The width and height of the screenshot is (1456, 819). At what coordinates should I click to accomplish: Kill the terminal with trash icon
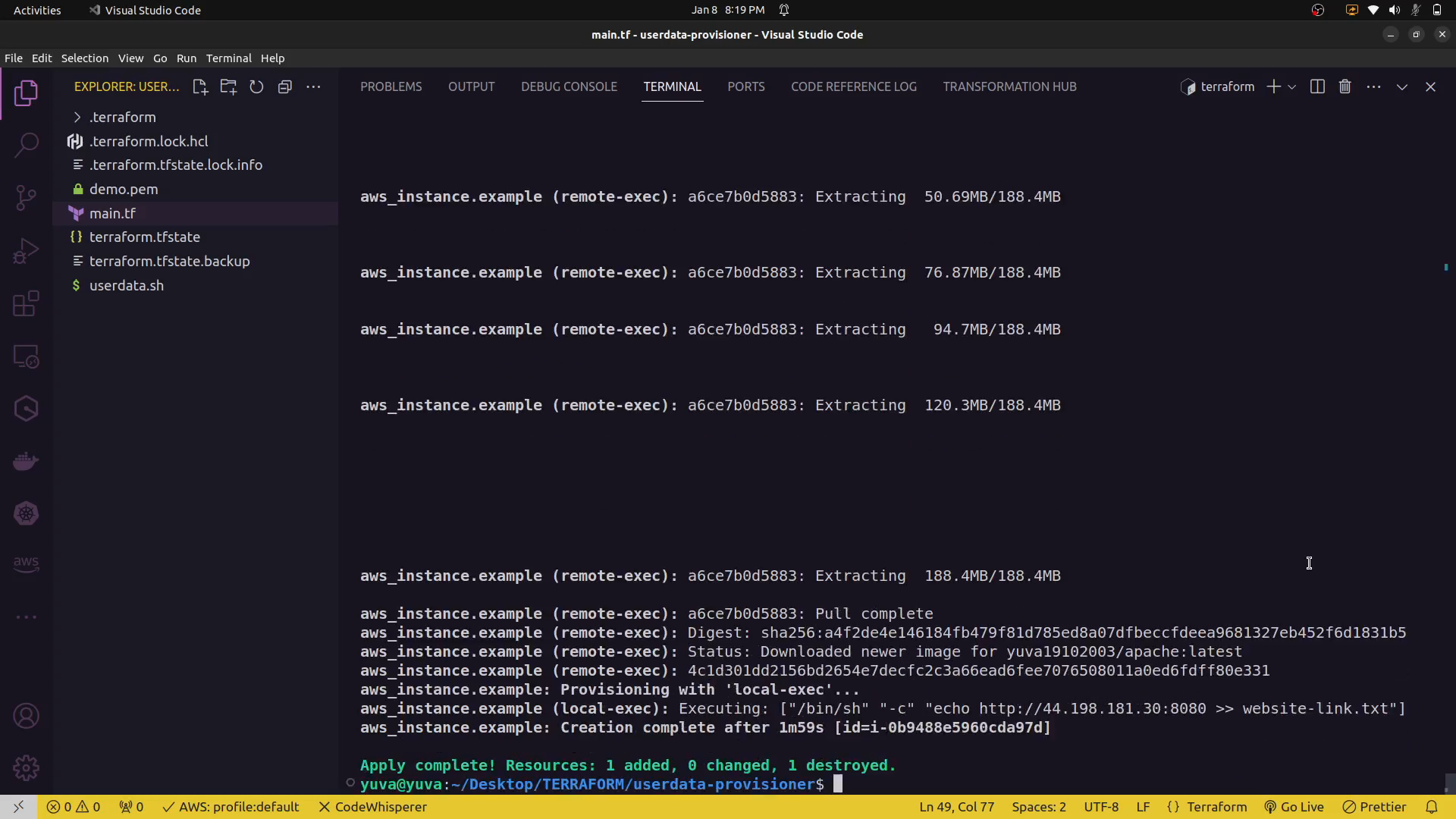click(x=1345, y=87)
